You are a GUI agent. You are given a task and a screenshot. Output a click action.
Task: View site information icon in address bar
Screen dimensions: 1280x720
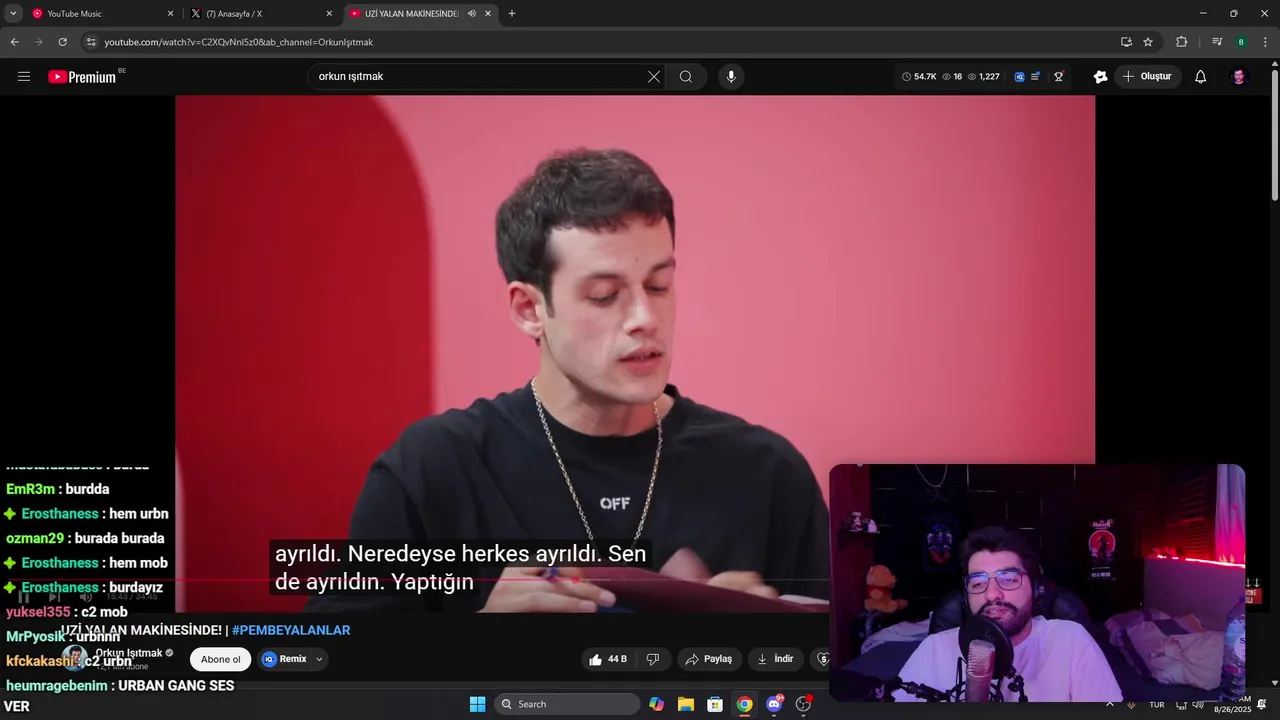[91, 42]
